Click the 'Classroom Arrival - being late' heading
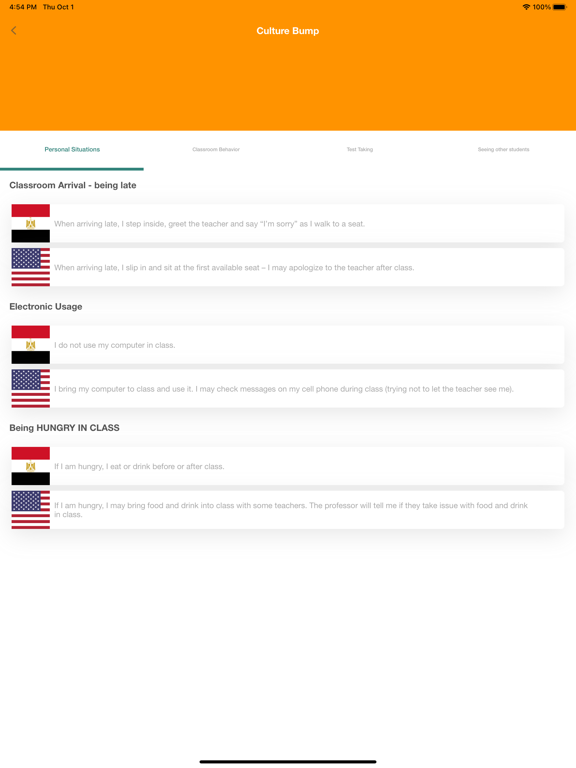 point(72,185)
